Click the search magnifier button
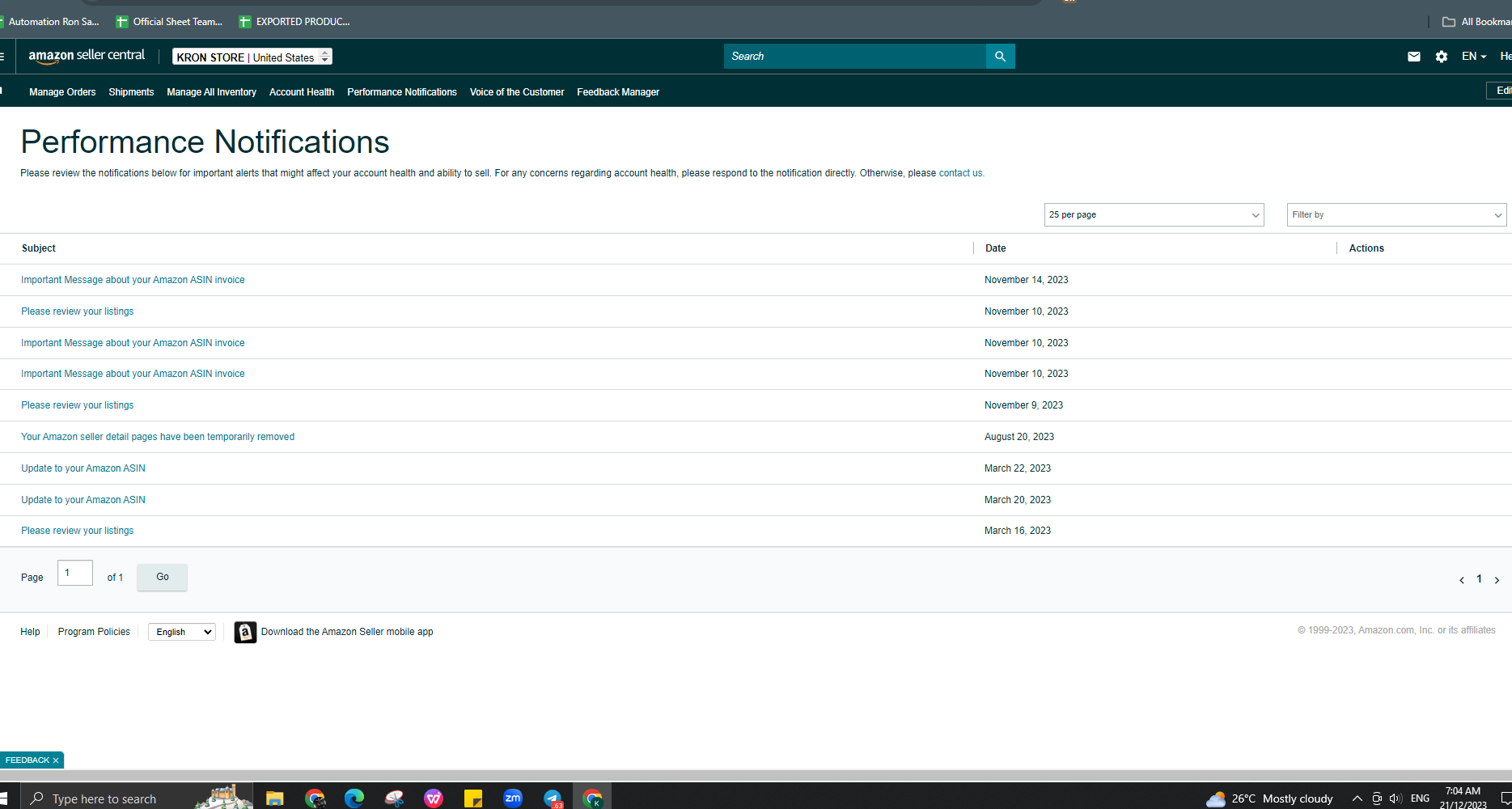 pos(1000,57)
